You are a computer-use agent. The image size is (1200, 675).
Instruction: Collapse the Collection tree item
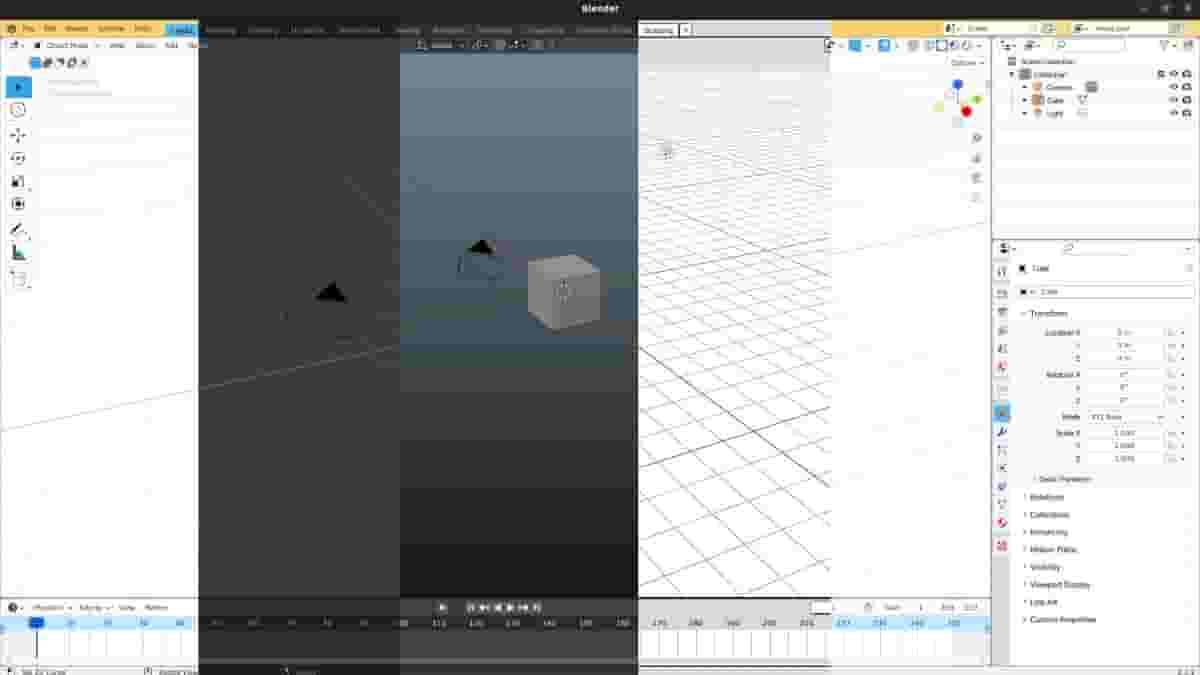point(1011,74)
